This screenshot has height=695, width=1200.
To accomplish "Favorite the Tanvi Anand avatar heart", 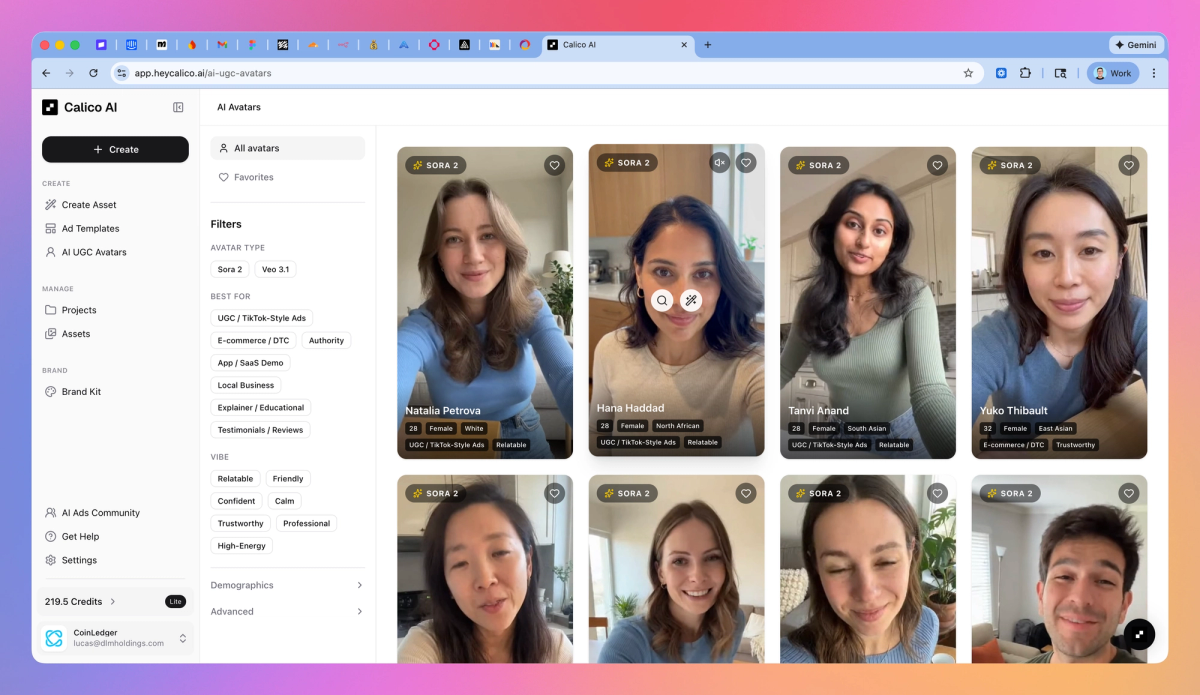I will pos(937,165).
